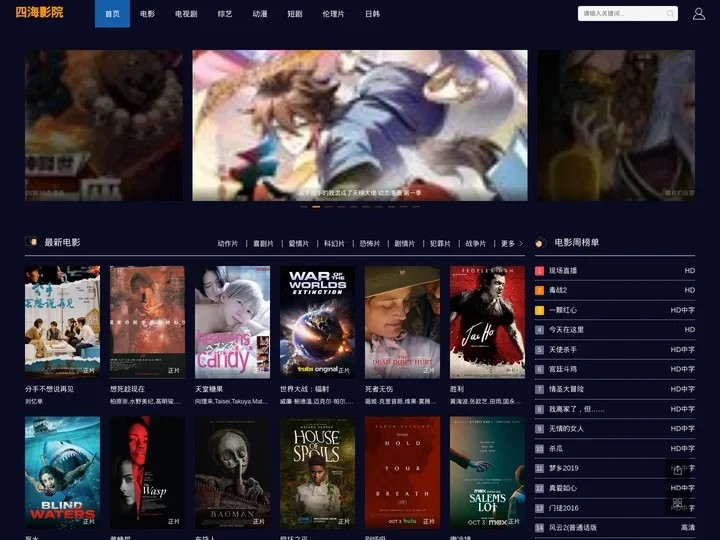
Task: Open rank 7 entry 情圣大冒险
Action: coord(615,389)
